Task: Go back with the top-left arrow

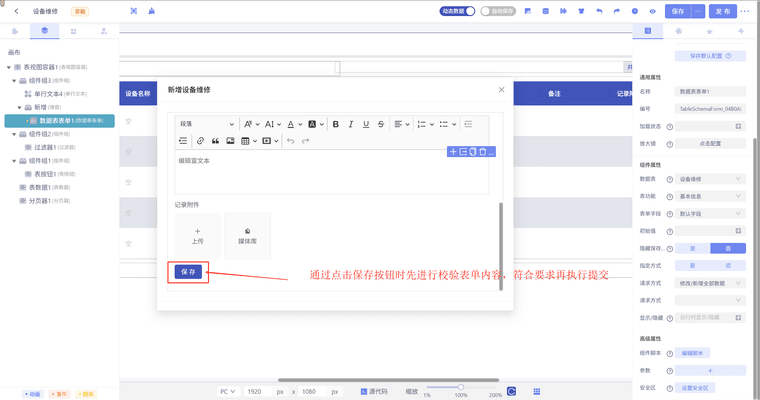Action: (x=16, y=11)
